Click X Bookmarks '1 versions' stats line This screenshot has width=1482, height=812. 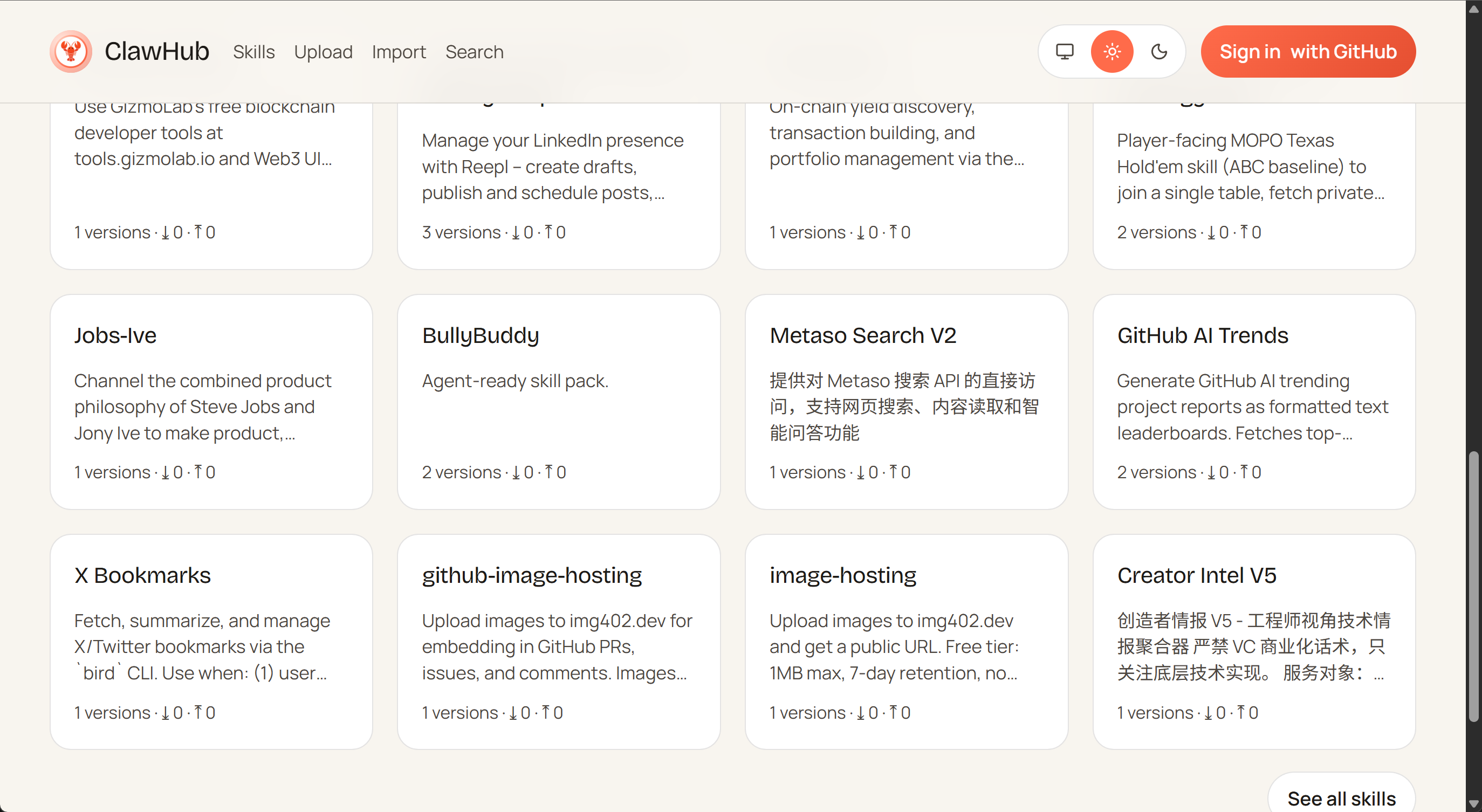(145, 712)
